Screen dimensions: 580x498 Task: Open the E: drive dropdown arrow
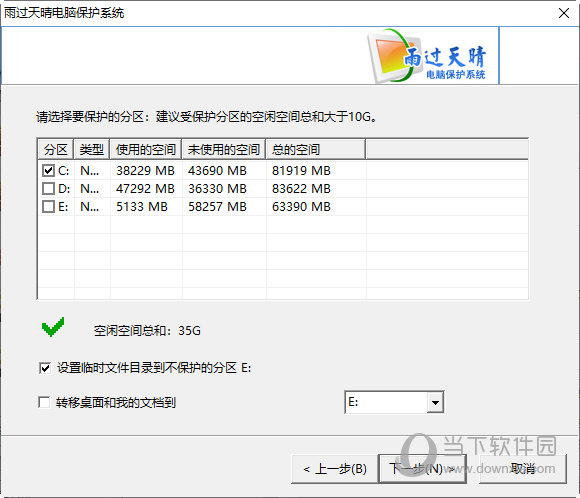435,402
